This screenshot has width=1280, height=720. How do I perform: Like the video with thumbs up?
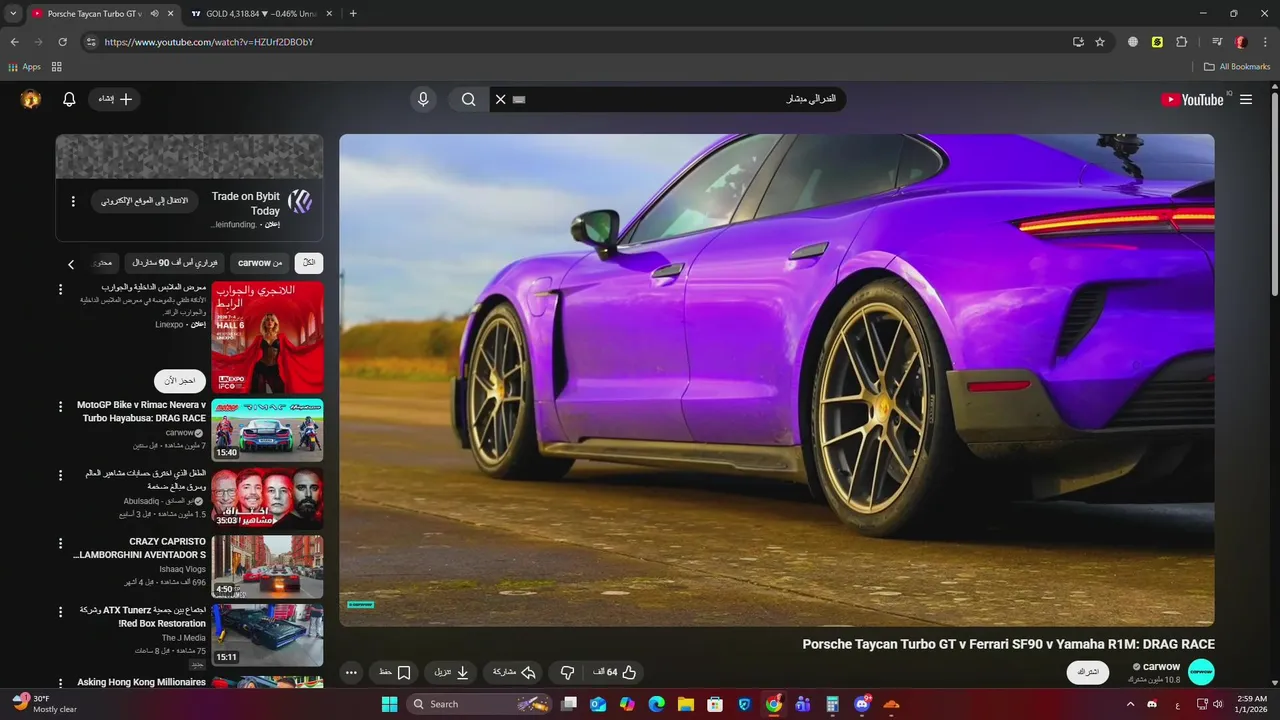[616, 672]
